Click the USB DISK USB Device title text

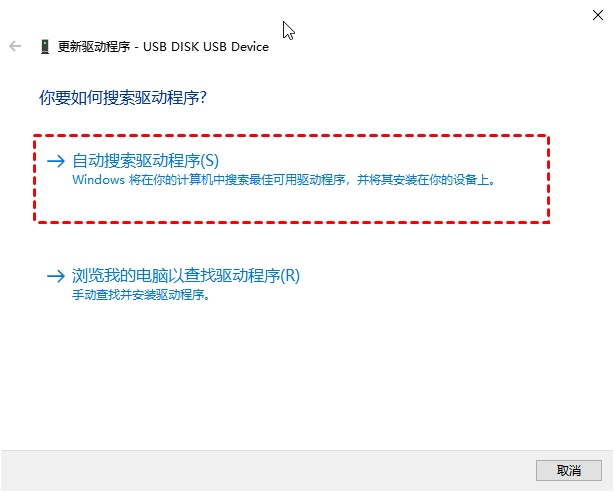[206, 47]
